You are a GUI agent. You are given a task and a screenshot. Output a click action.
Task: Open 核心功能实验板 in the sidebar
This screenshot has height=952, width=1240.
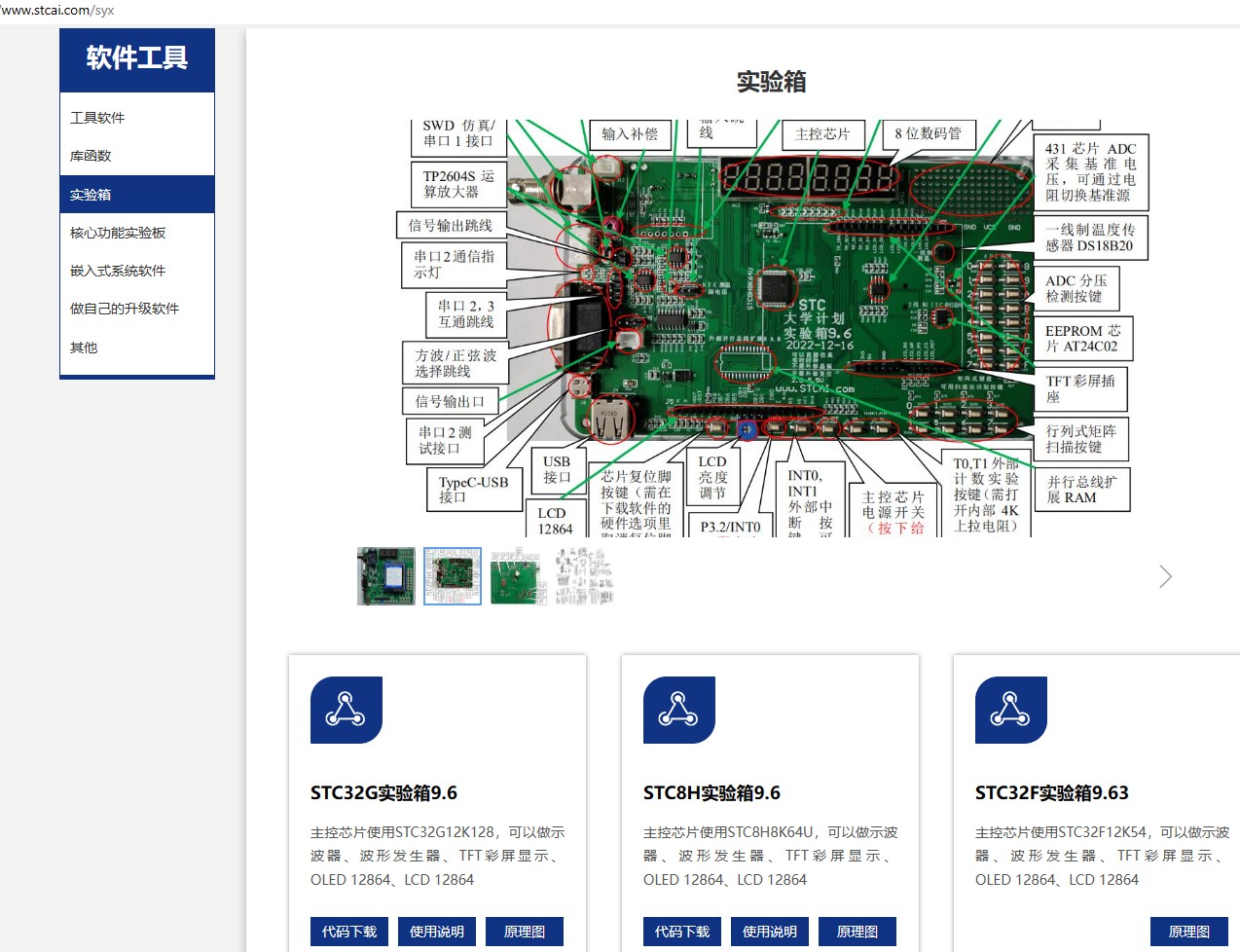(x=137, y=233)
